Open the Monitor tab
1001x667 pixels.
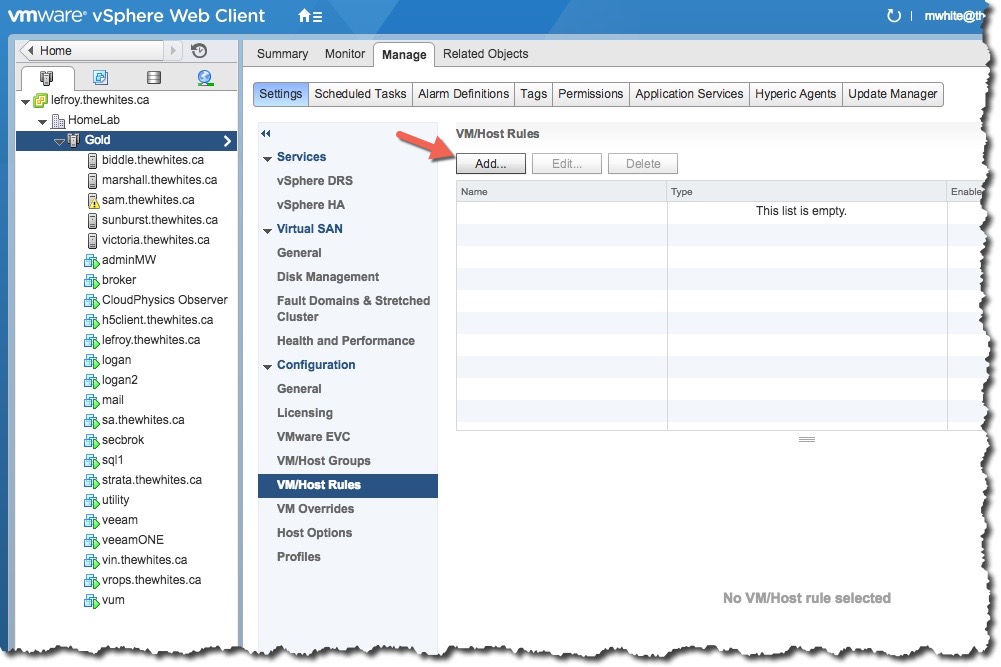click(344, 54)
